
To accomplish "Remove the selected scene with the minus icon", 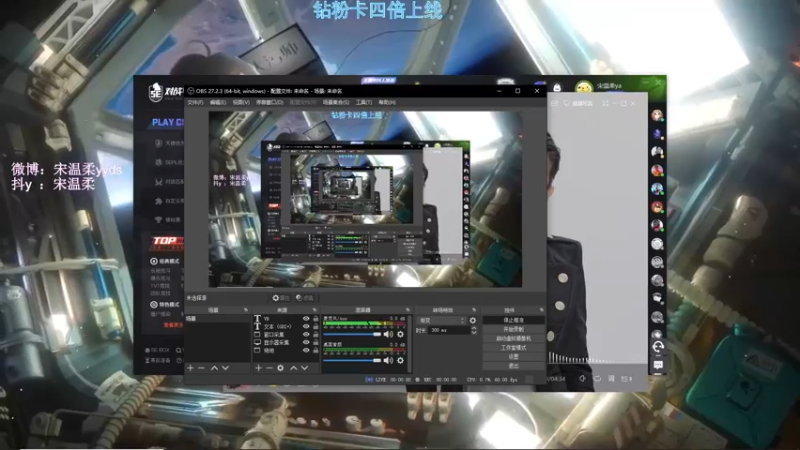I will (202, 368).
